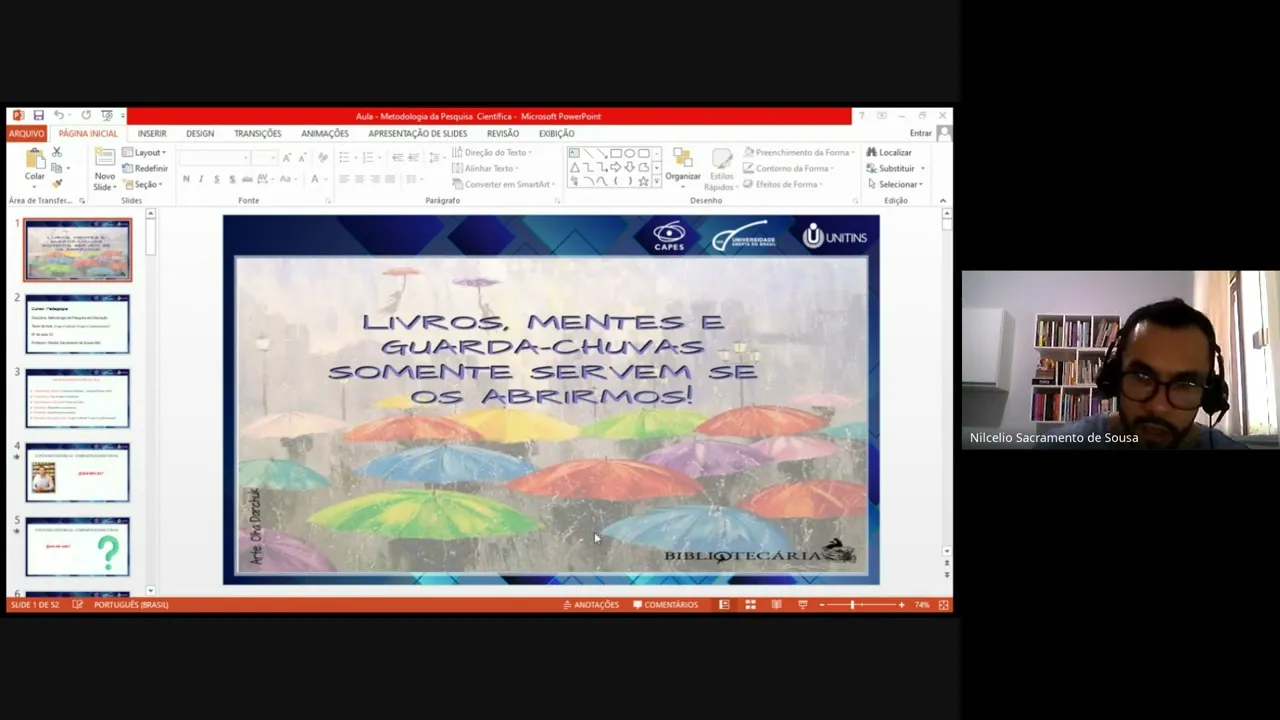Screen dimensions: 1280x720
Task: Switch to Normal view in status bar
Action: (x=724, y=605)
